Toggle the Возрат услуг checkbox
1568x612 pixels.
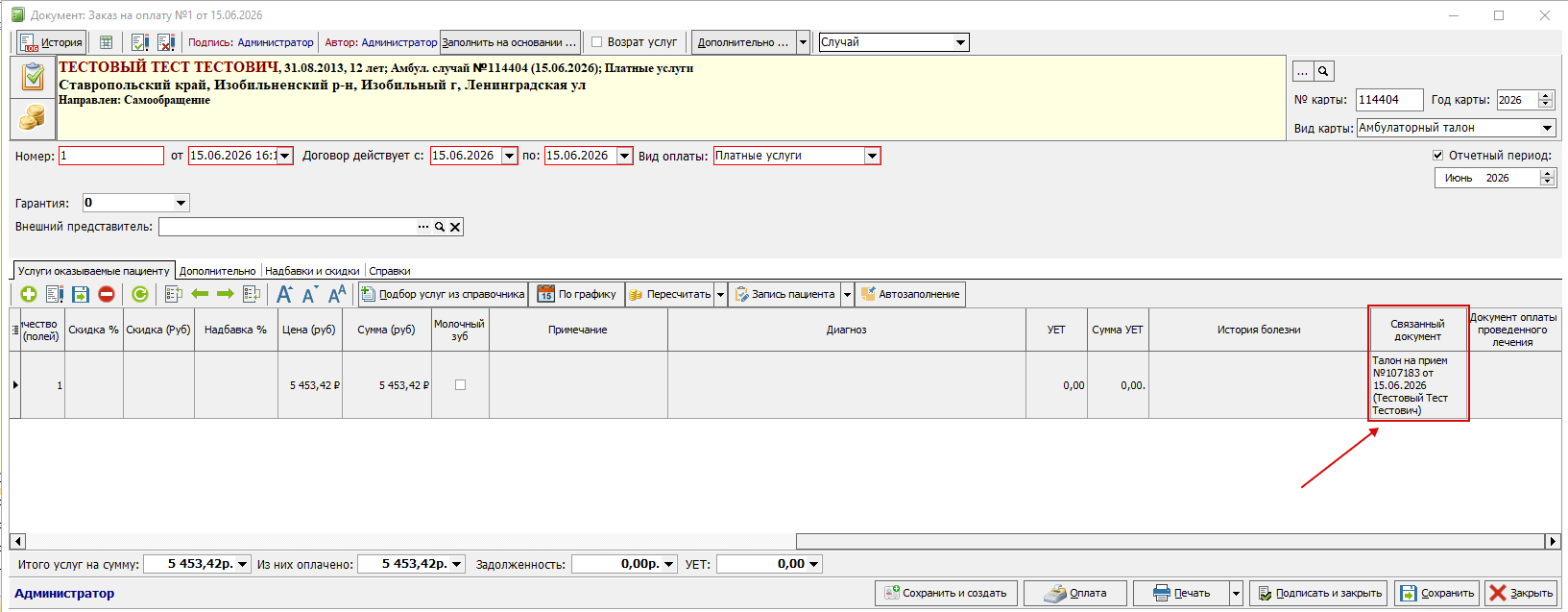[596, 42]
